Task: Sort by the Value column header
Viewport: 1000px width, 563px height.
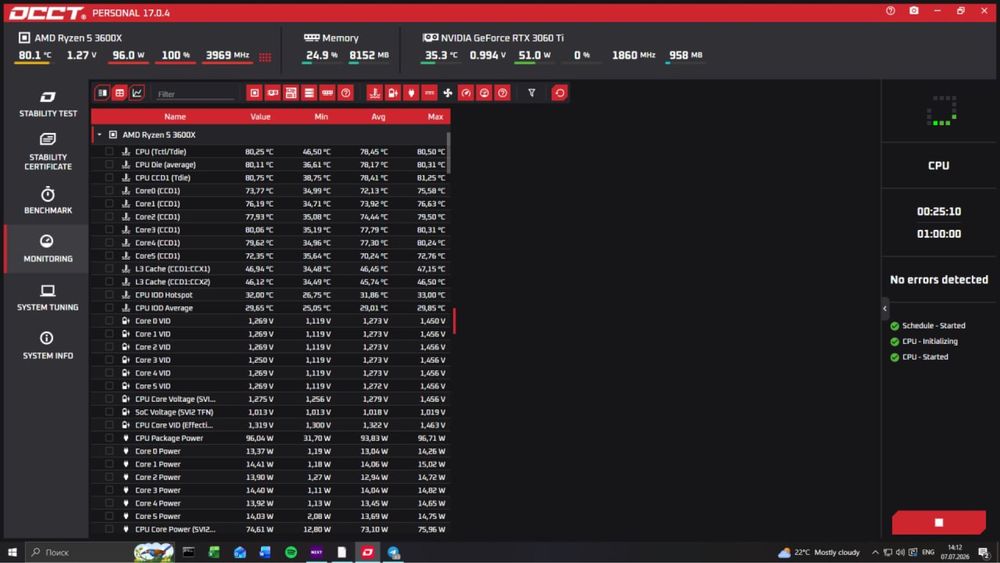Action: click(260, 117)
